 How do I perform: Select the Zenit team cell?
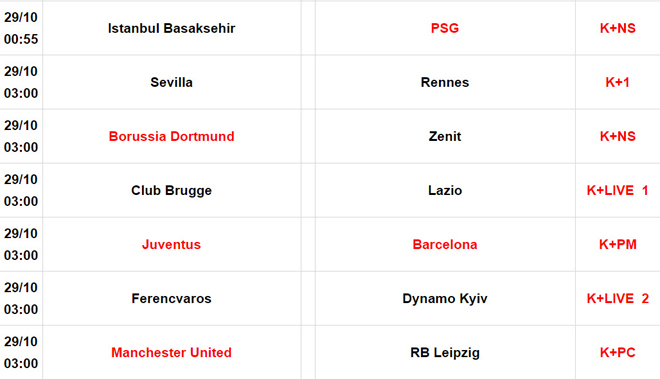point(445,136)
